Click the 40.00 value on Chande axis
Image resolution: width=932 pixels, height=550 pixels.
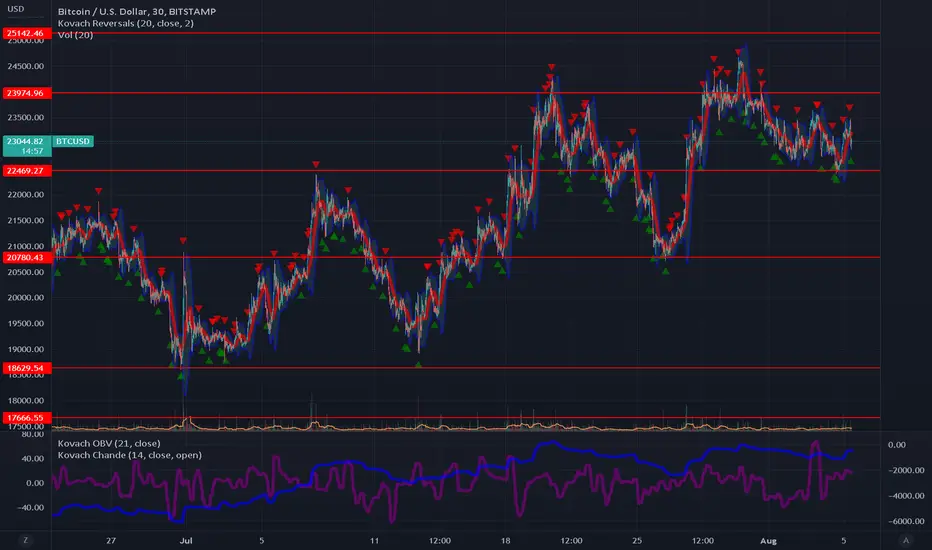tap(33, 458)
